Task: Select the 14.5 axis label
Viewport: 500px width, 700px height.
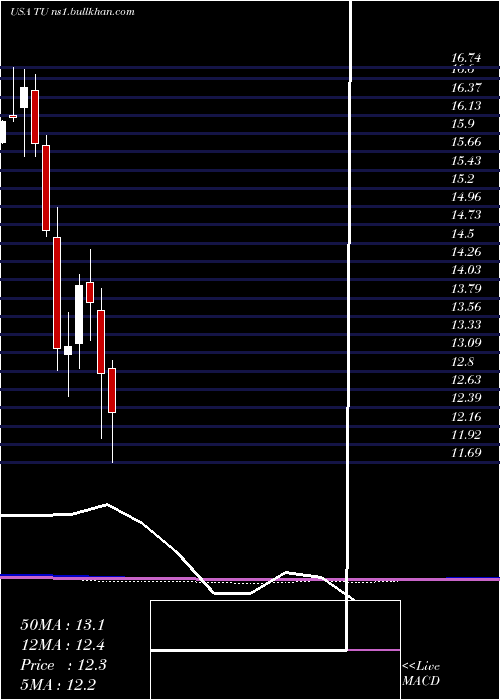Action: pyautogui.click(x=463, y=234)
